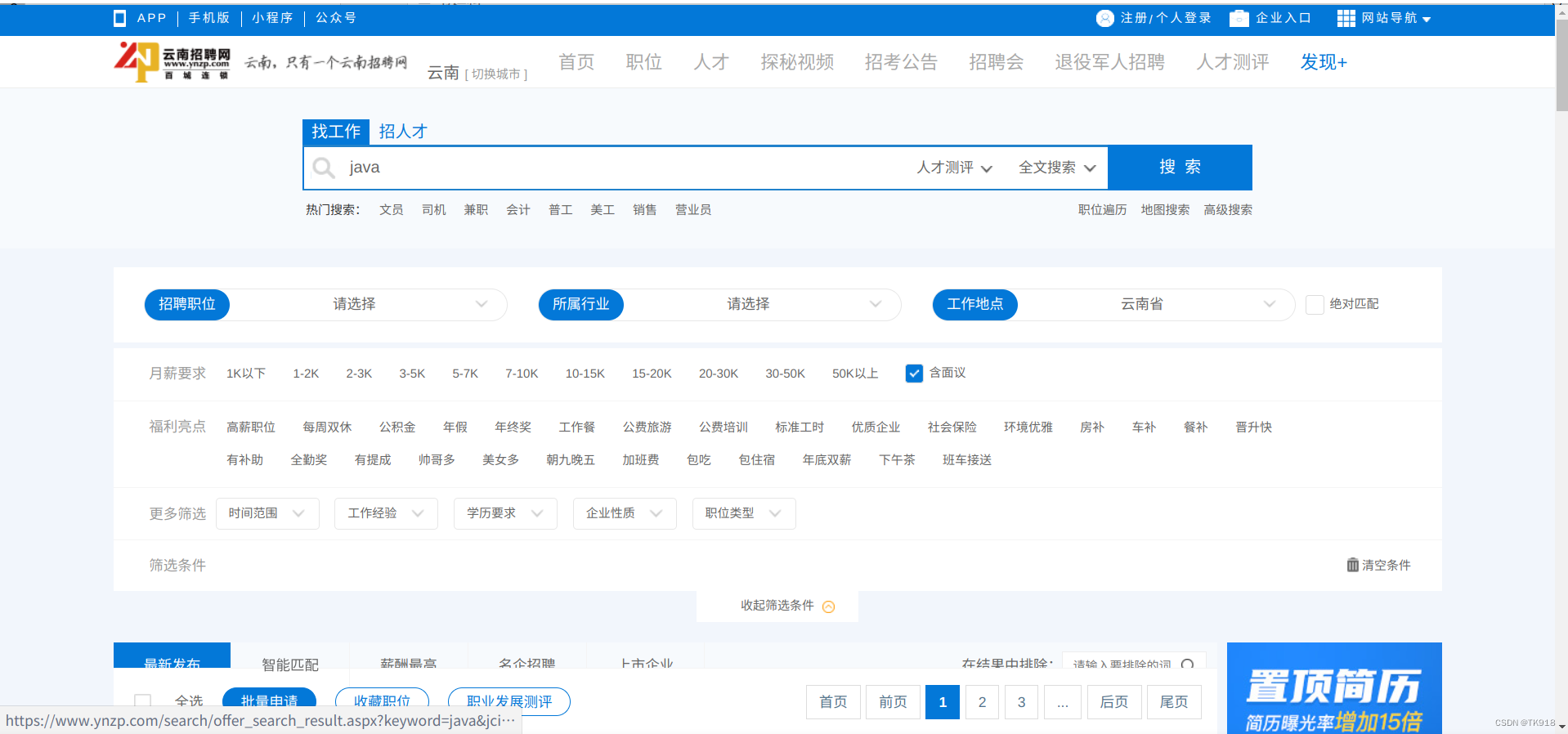The image size is (1568, 734).
Task: Select the 年终奖 benefit filter
Action: pyautogui.click(x=513, y=427)
